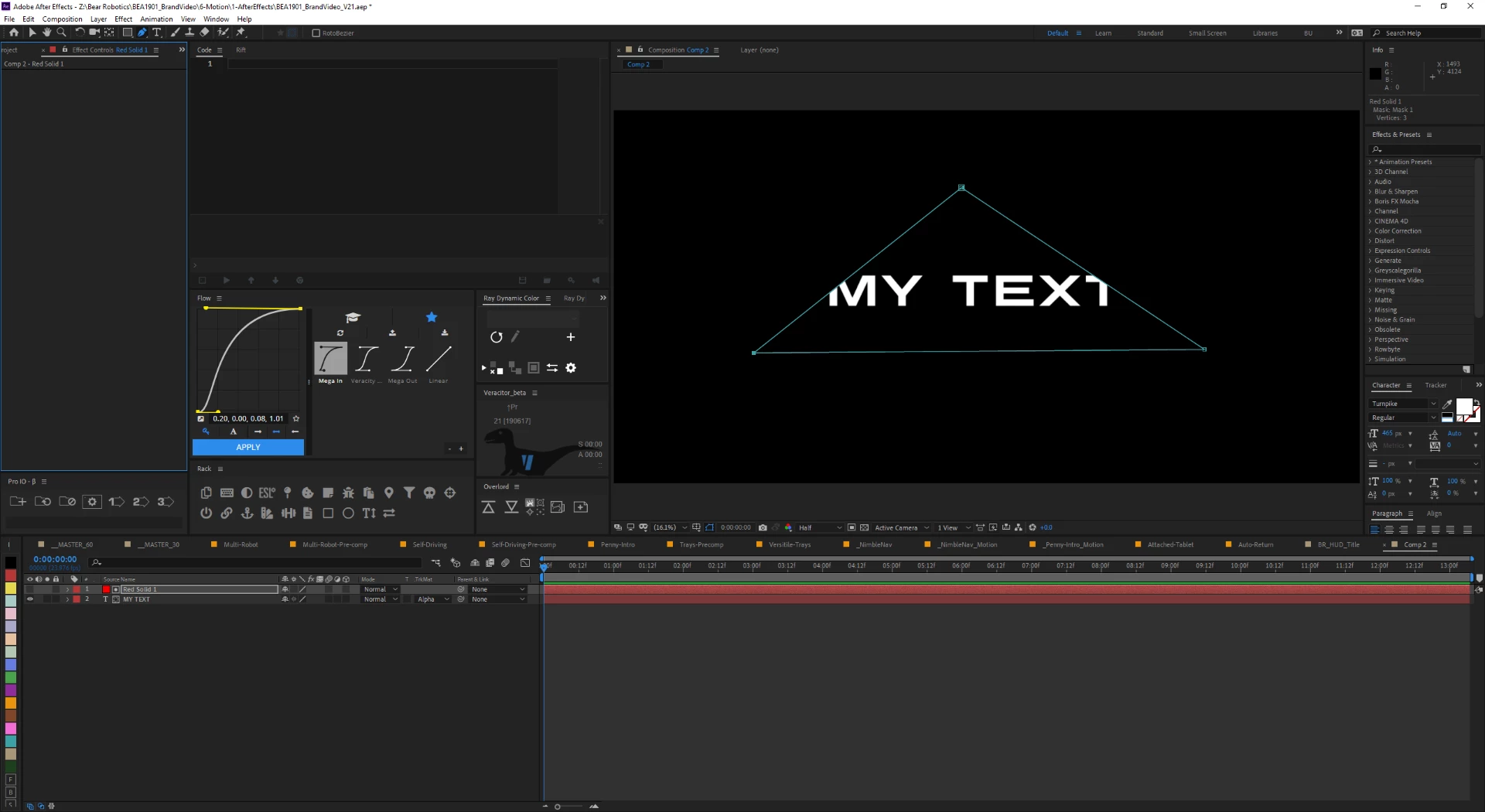Screen dimensions: 1485x812
Task: Select the Puppet Pin tool
Action: pos(241,32)
